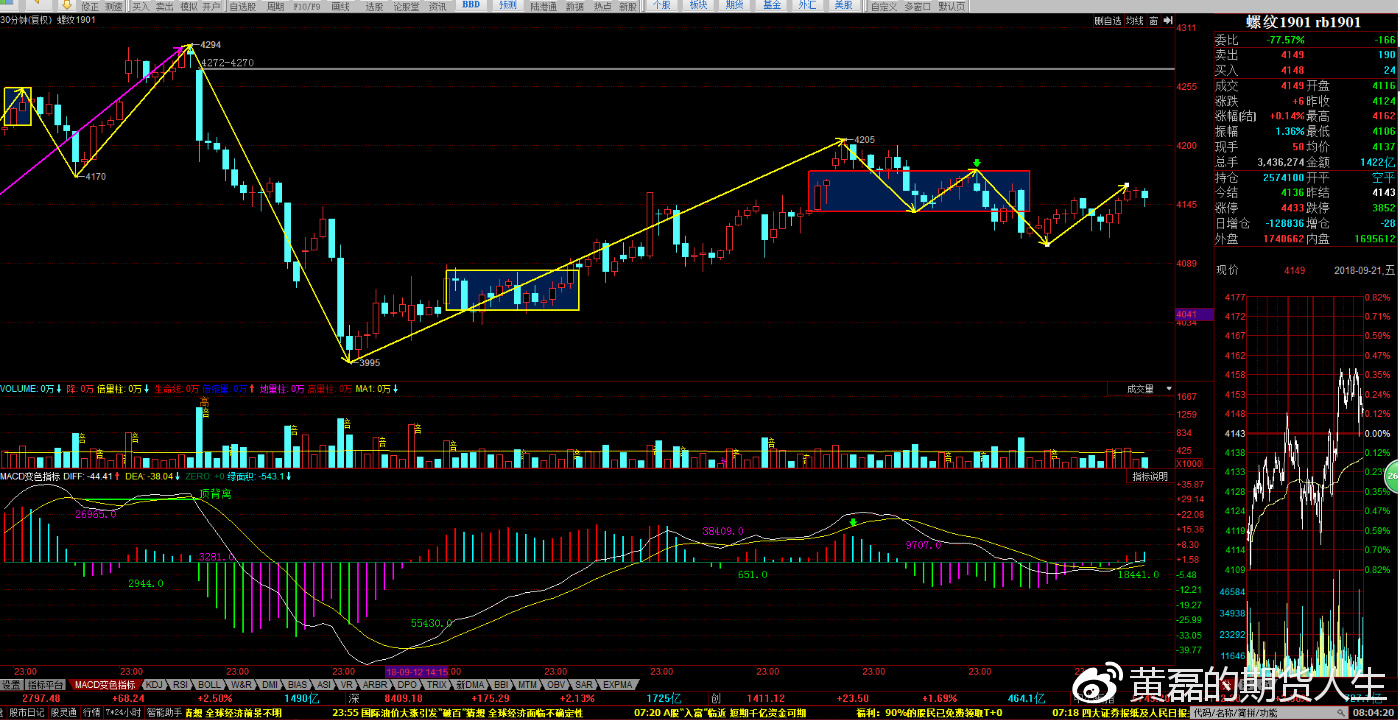
Task: Select the ARBR indicator tab
Action: pos(375,685)
